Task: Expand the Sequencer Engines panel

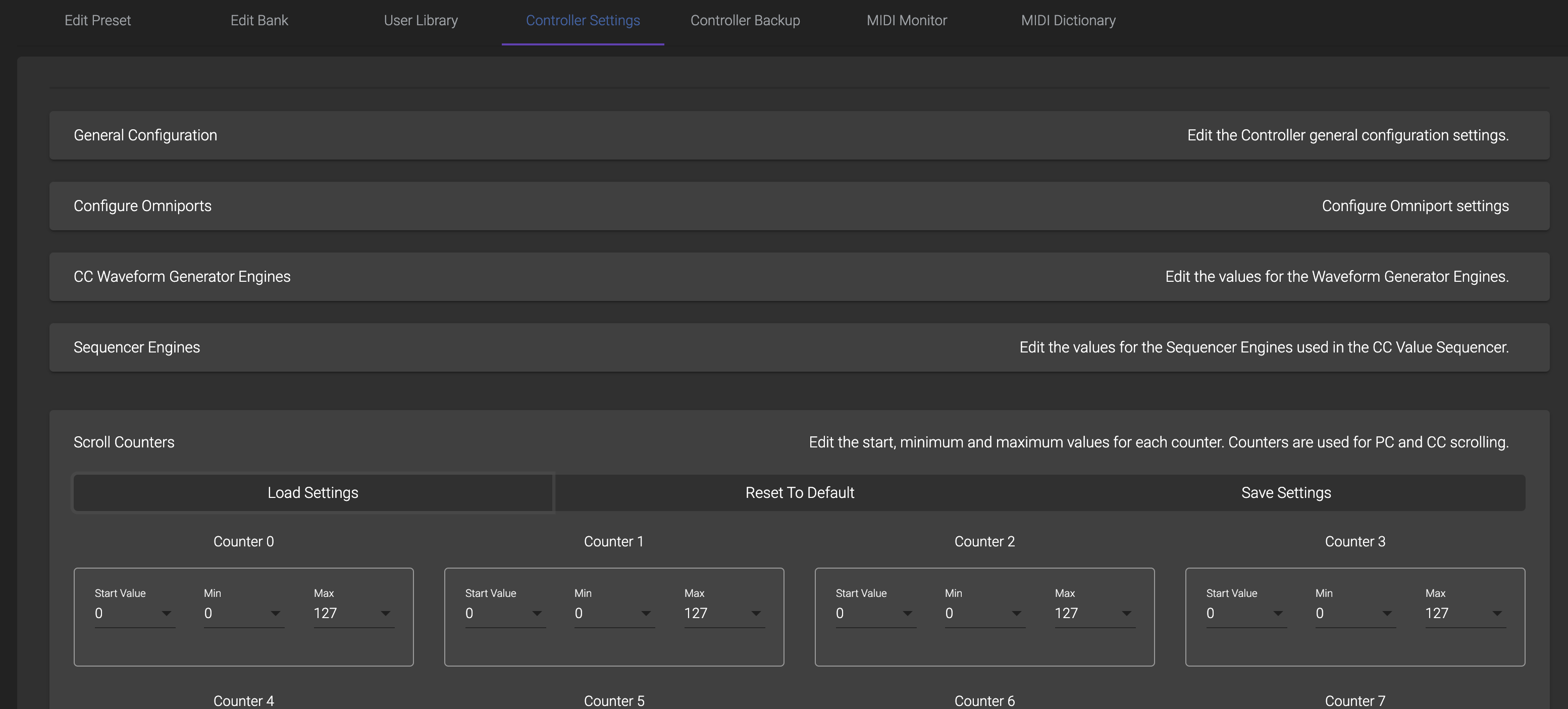Action: click(799, 347)
